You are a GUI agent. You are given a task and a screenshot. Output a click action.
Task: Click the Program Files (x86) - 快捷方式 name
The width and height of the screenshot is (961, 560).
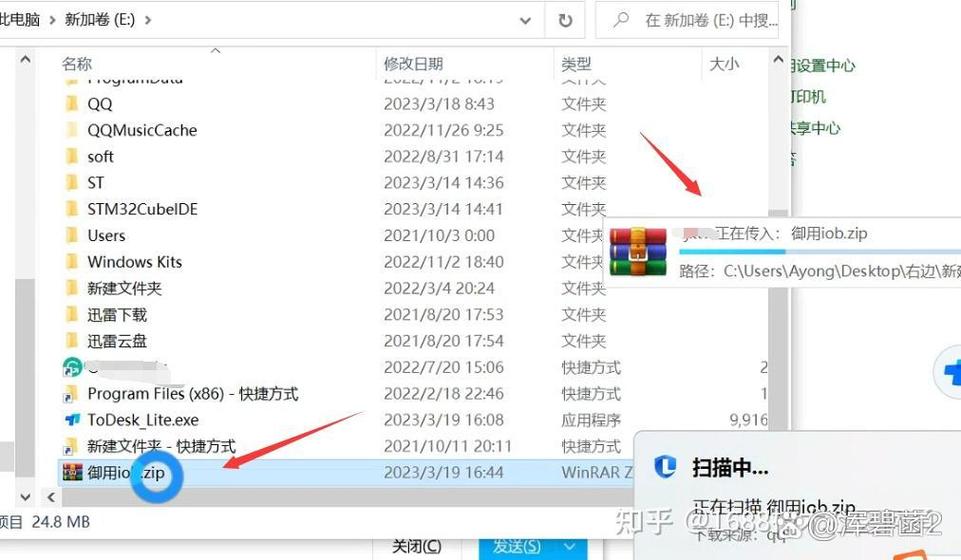tap(193, 393)
